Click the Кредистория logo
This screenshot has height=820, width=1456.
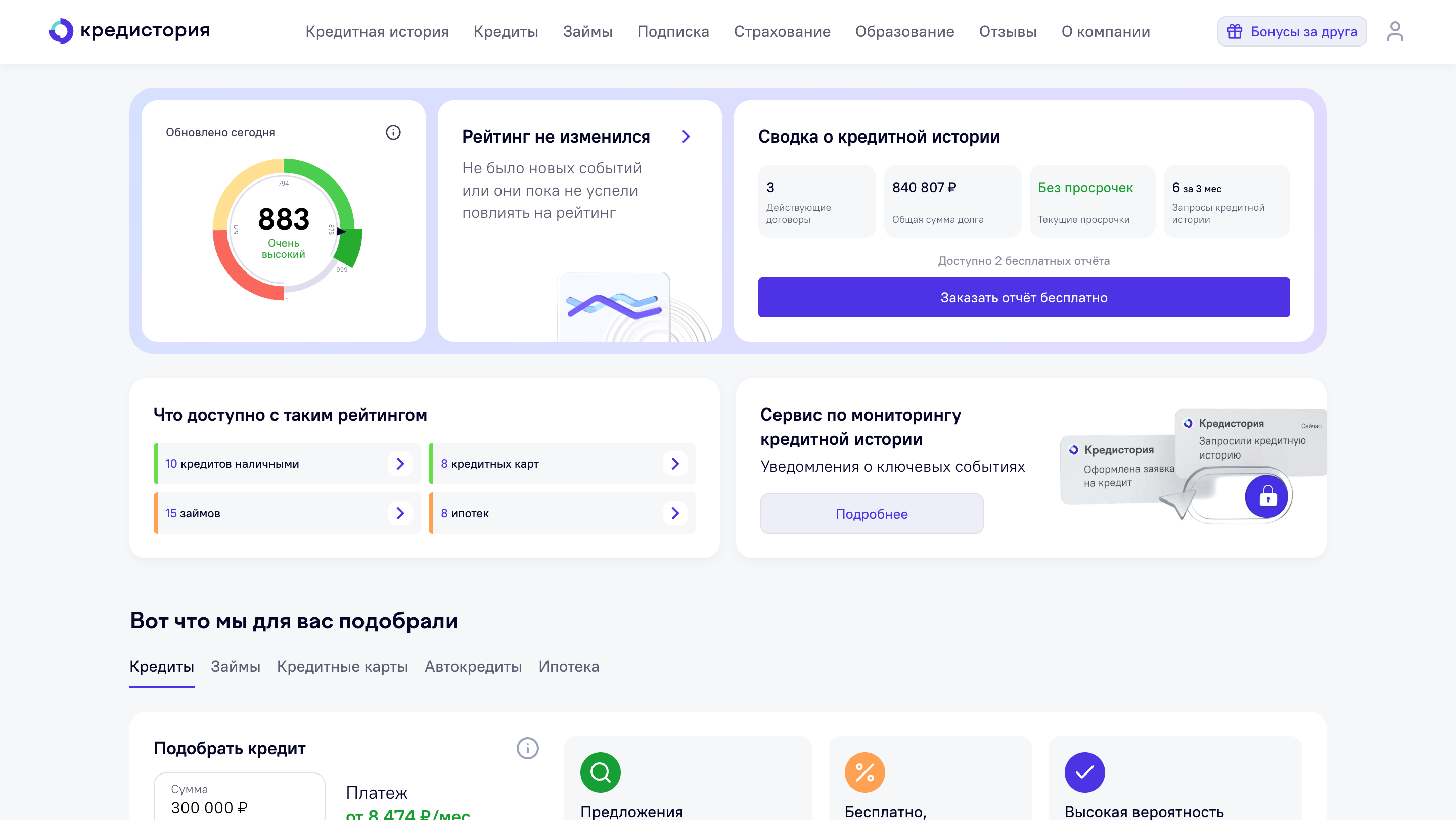129,31
